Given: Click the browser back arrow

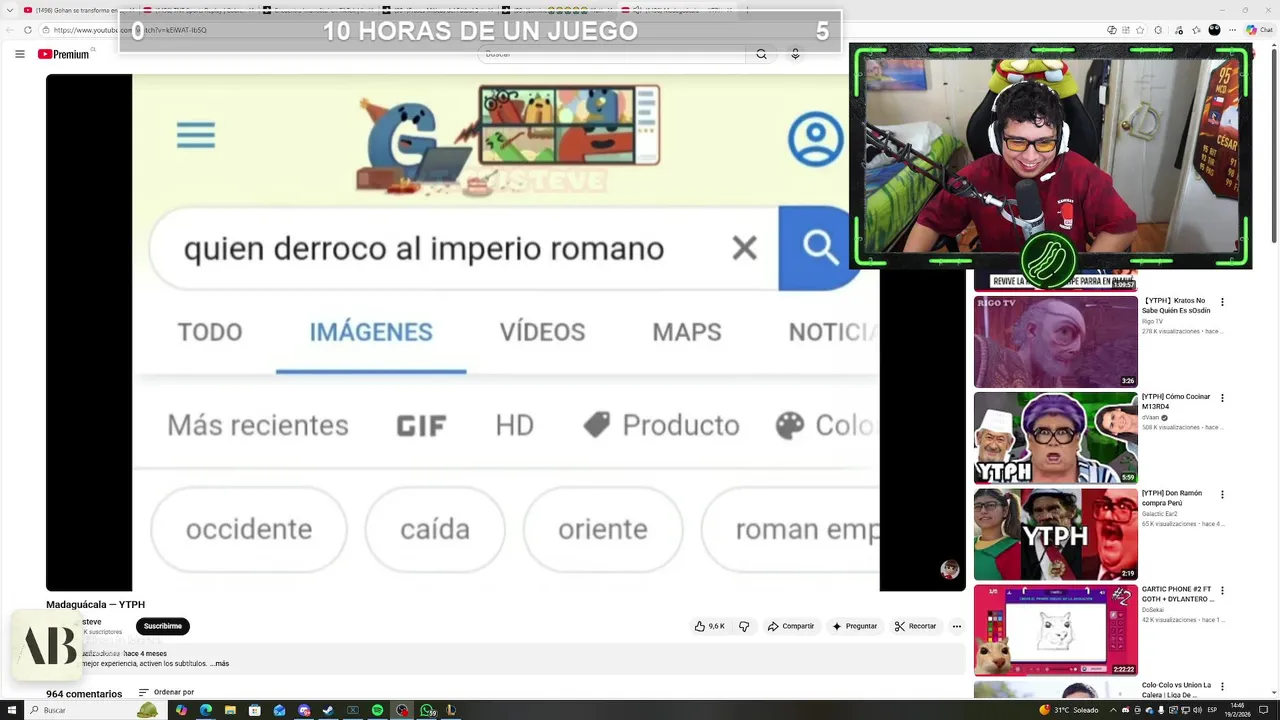Looking at the screenshot, I should [x=10, y=30].
